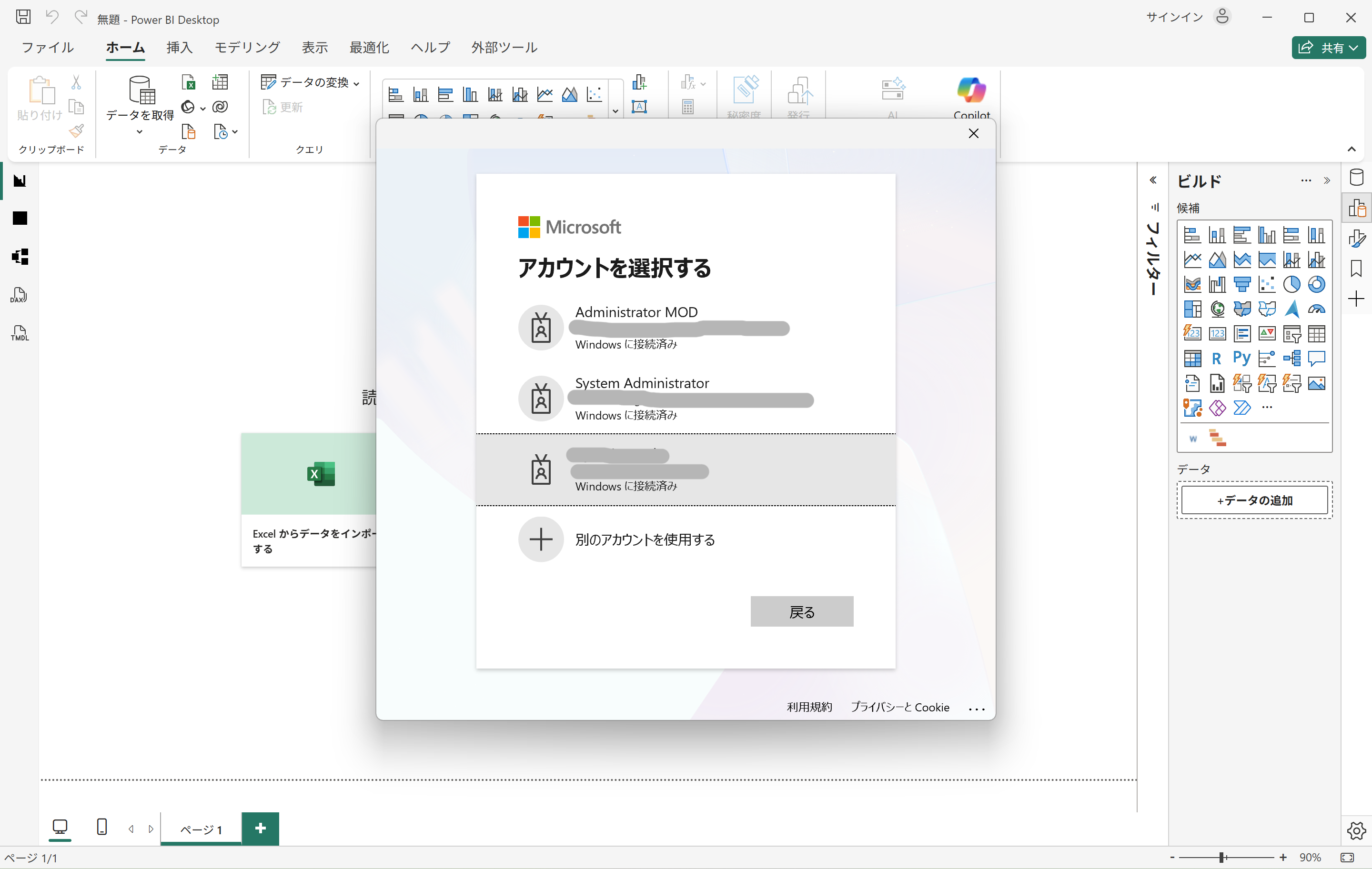Collapse the ribbon with chevron
Image resolution: width=1372 pixels, height=869 pixels.
click(x=1352, y=149)
